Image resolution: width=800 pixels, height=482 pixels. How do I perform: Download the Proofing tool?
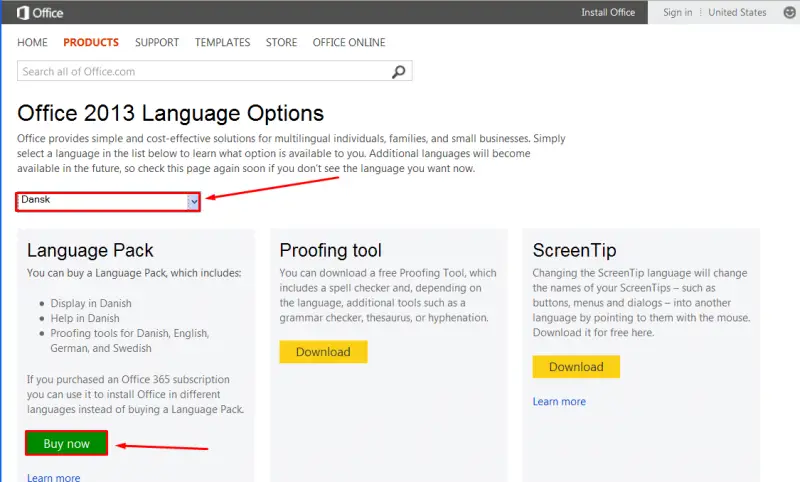point(323,352)
